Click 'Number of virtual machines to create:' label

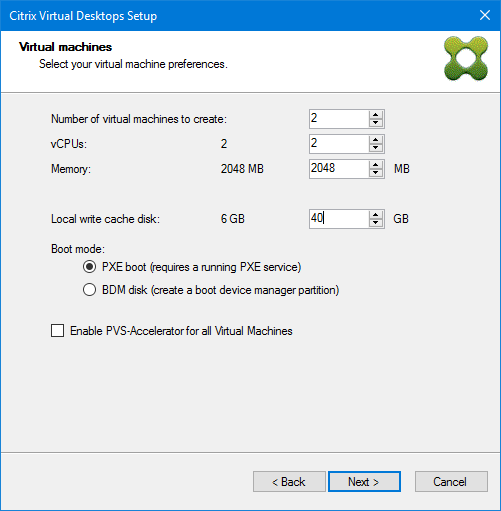pyautogui.click(x=139, y=119)
